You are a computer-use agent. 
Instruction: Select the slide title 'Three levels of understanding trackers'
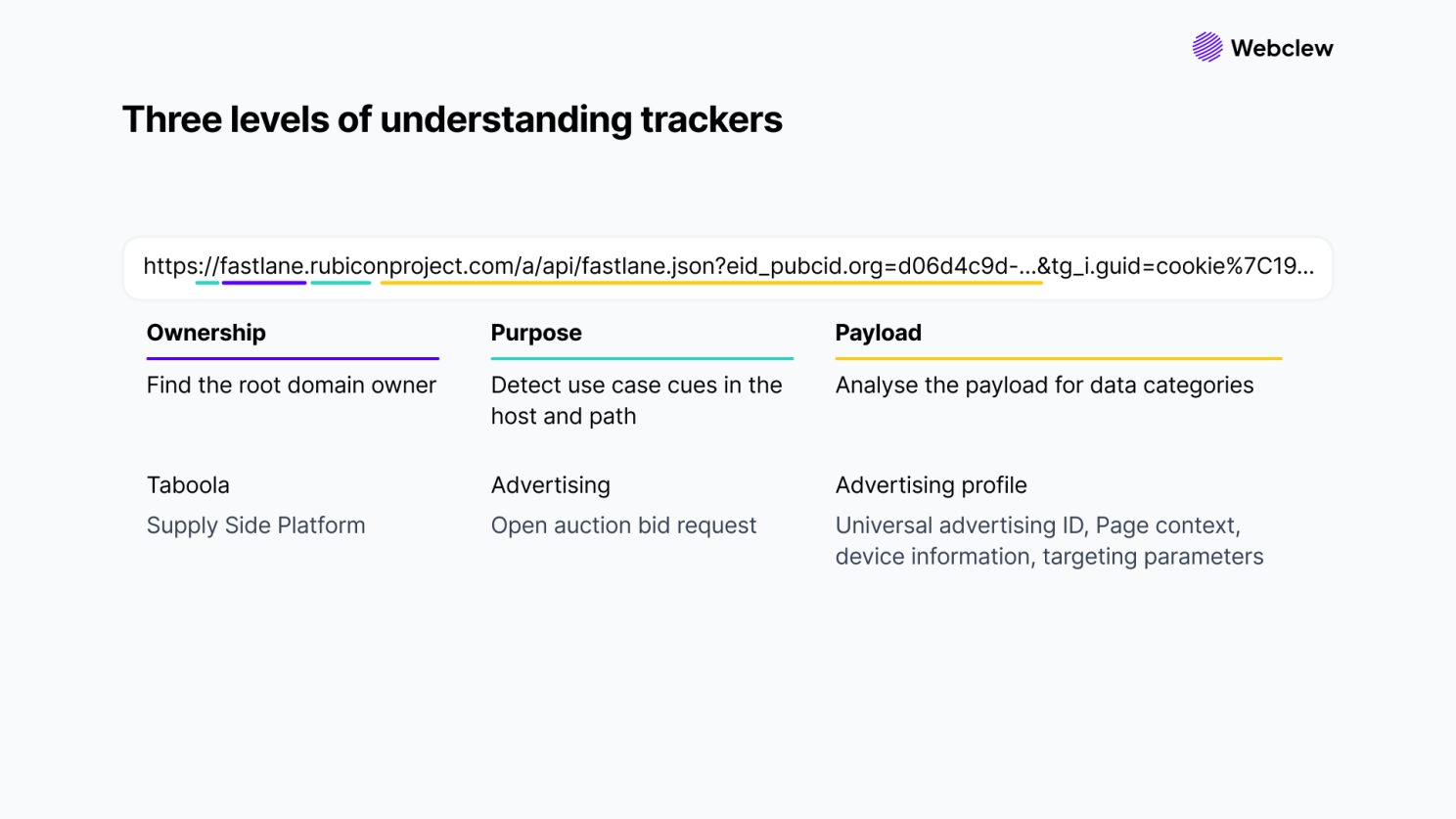pyautogui.click(x=452, y=119)
